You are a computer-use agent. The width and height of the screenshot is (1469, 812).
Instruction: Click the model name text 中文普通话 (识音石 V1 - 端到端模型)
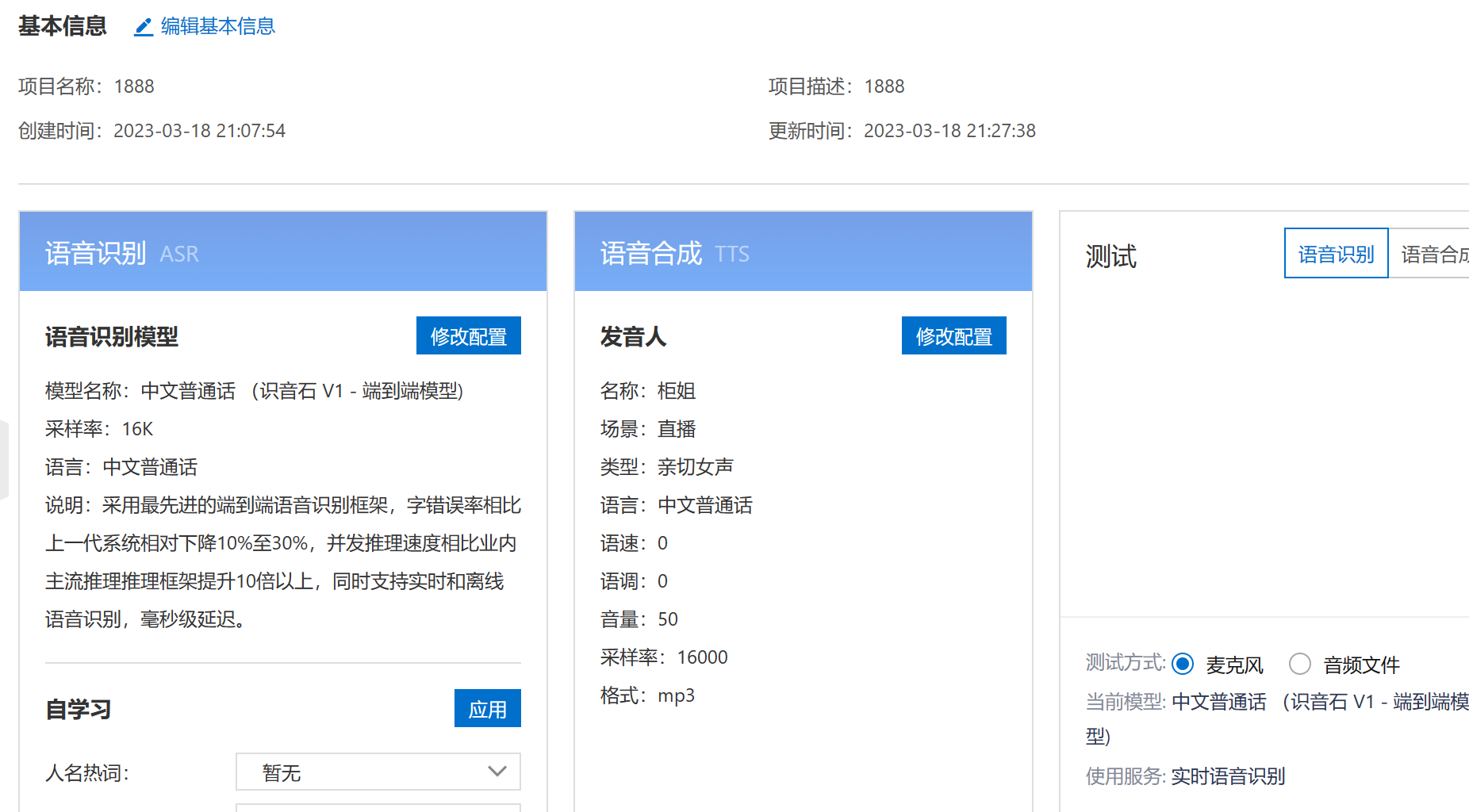tap(302, 391)
